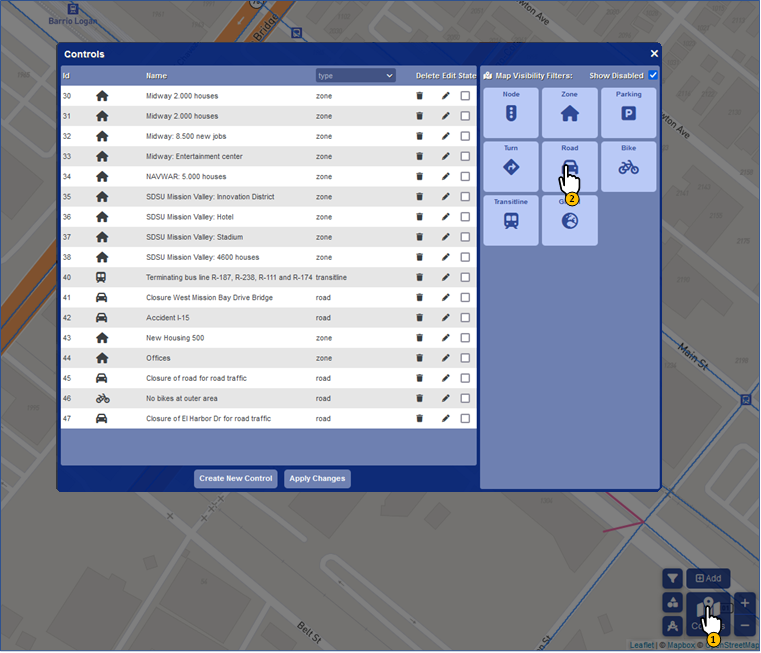Image resolution: width=761 pixels, height=653 pixels.
Task: Close the Controls dialog
Action: [654, 53]
